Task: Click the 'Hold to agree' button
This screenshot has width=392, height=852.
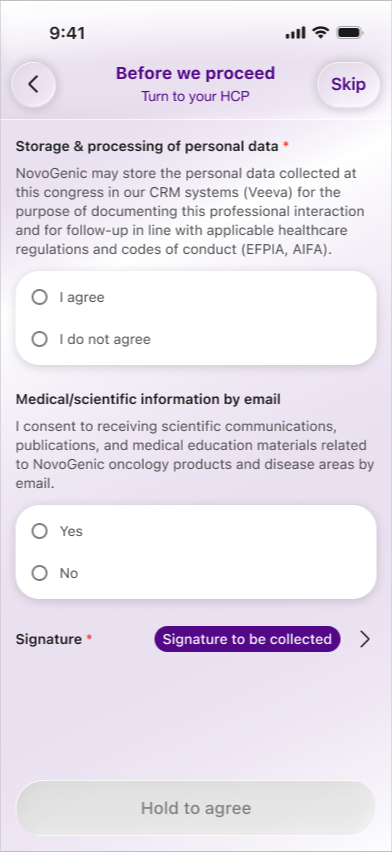Action: (x=196, y=808)
